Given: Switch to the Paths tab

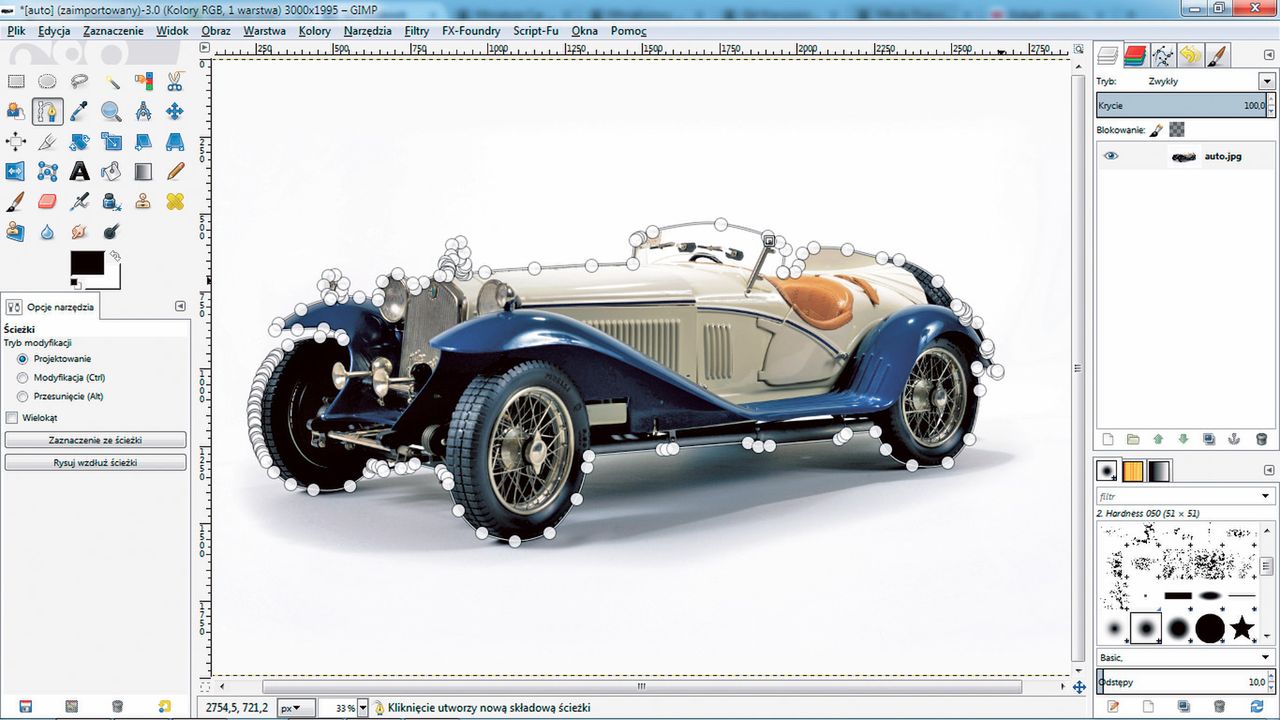Looking at the screenshot, I should click(1162, 55).
